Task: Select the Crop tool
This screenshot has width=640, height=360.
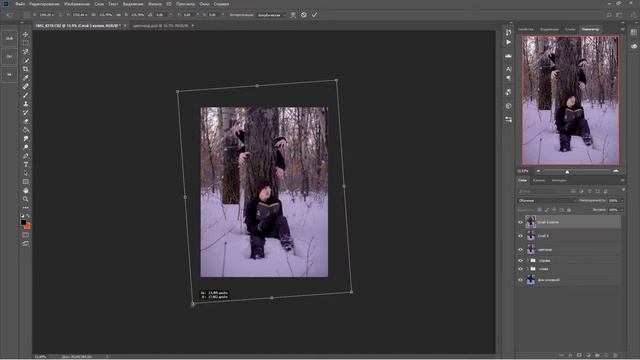Action: pos(26,69)
